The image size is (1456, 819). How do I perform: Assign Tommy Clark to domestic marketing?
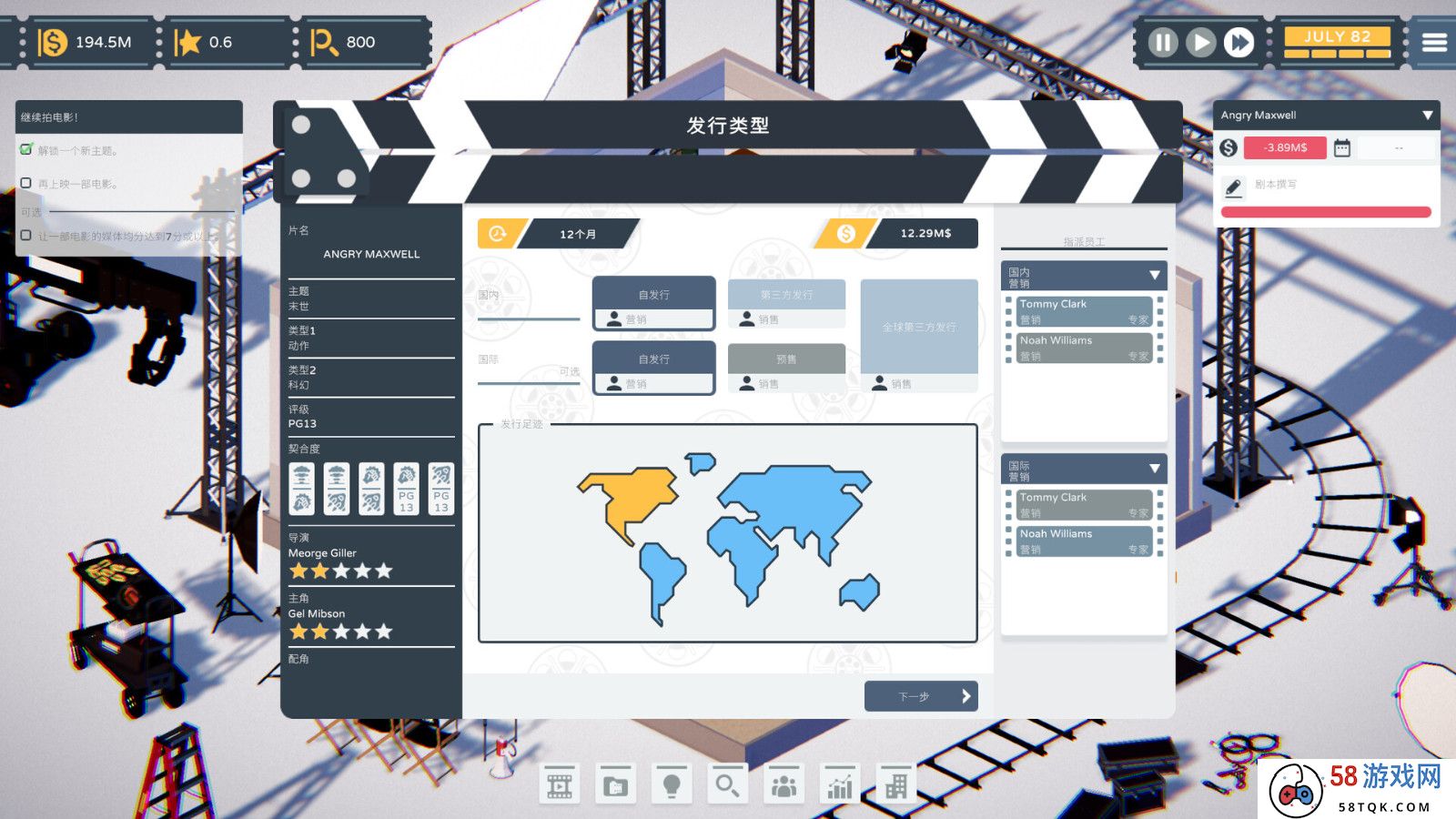[1084, 311]
